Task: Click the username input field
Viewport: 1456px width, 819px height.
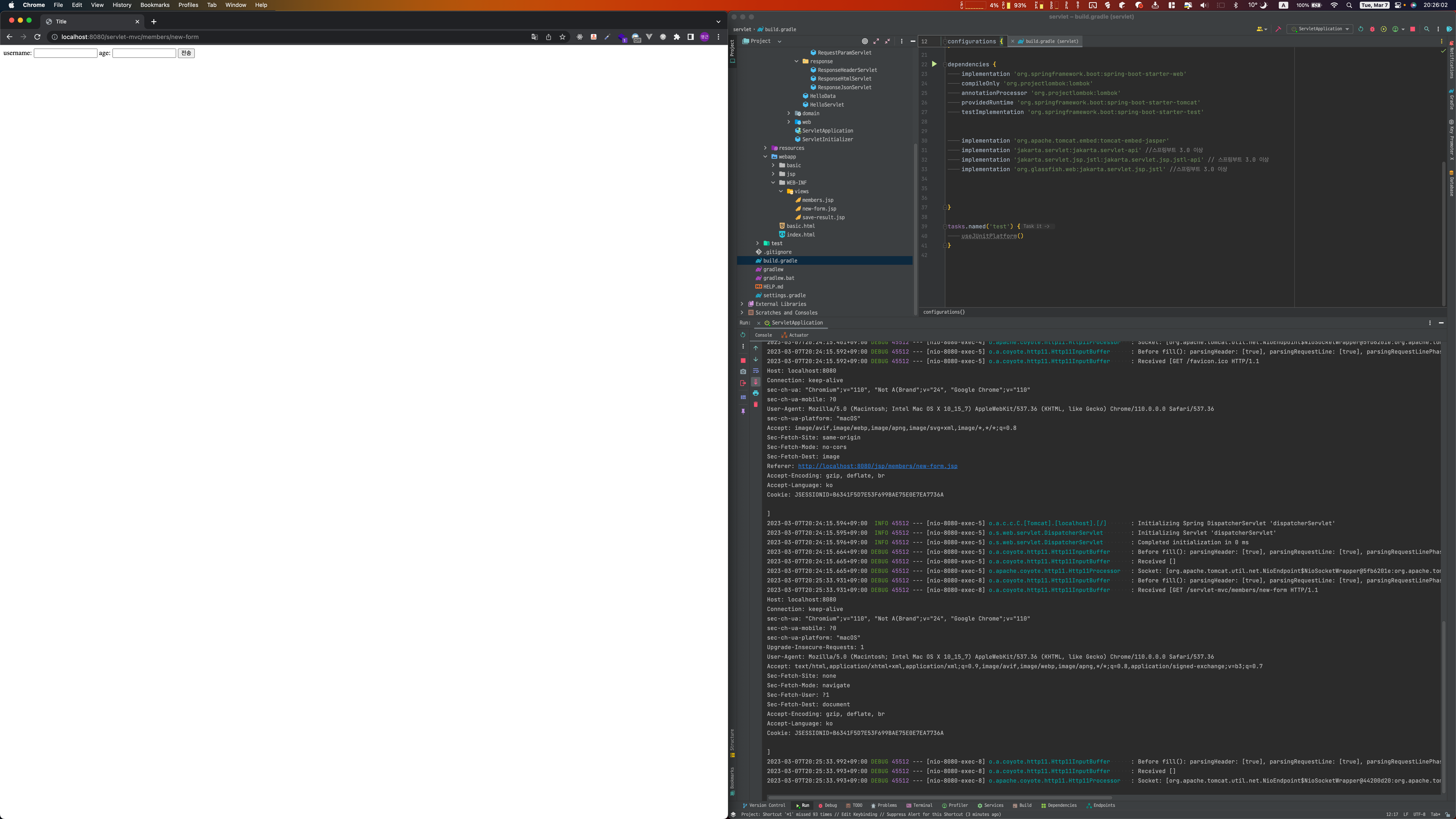Action: [x=66, y=53]
